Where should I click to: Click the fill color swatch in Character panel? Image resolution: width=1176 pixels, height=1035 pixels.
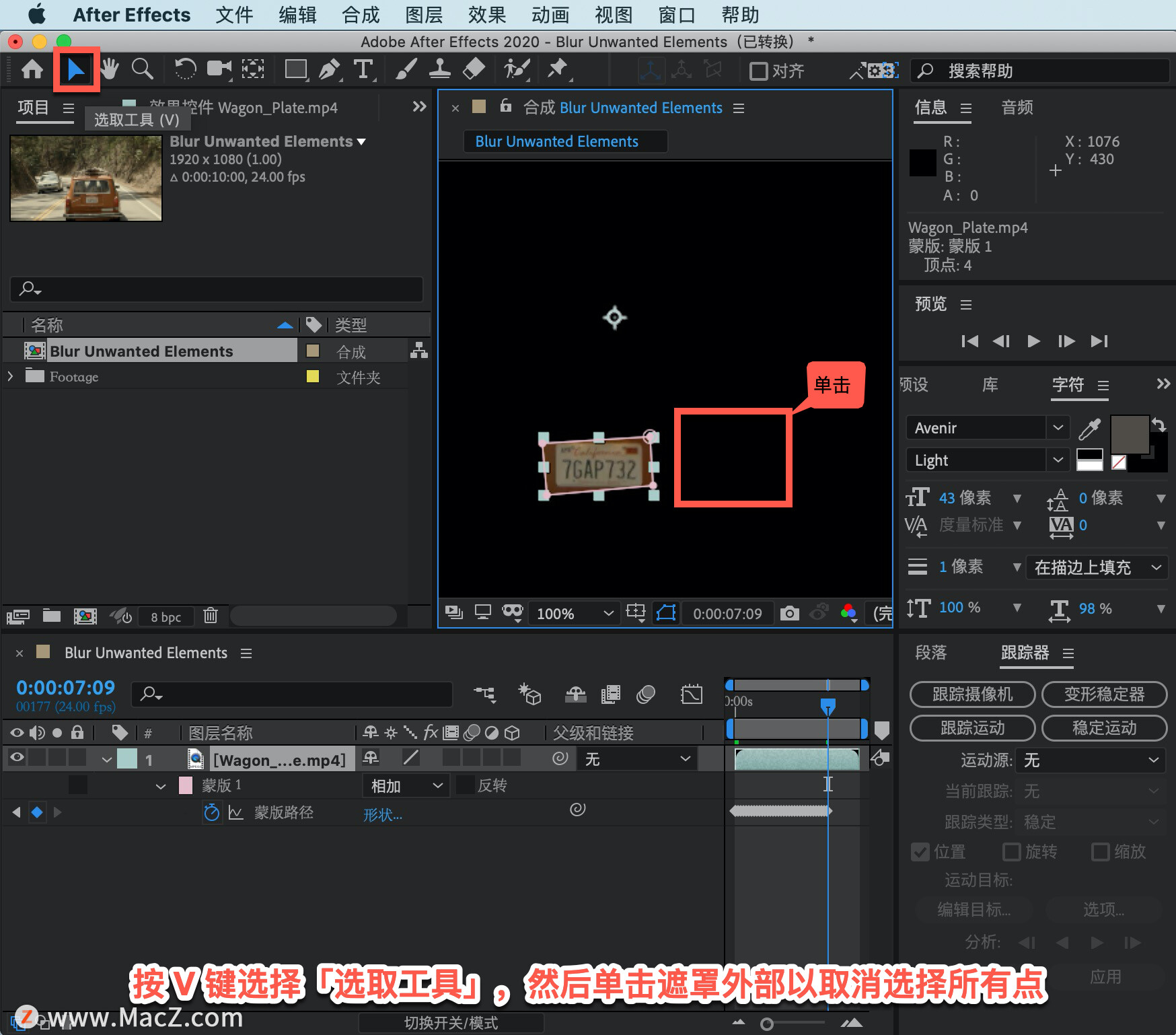click(1130, 435)
